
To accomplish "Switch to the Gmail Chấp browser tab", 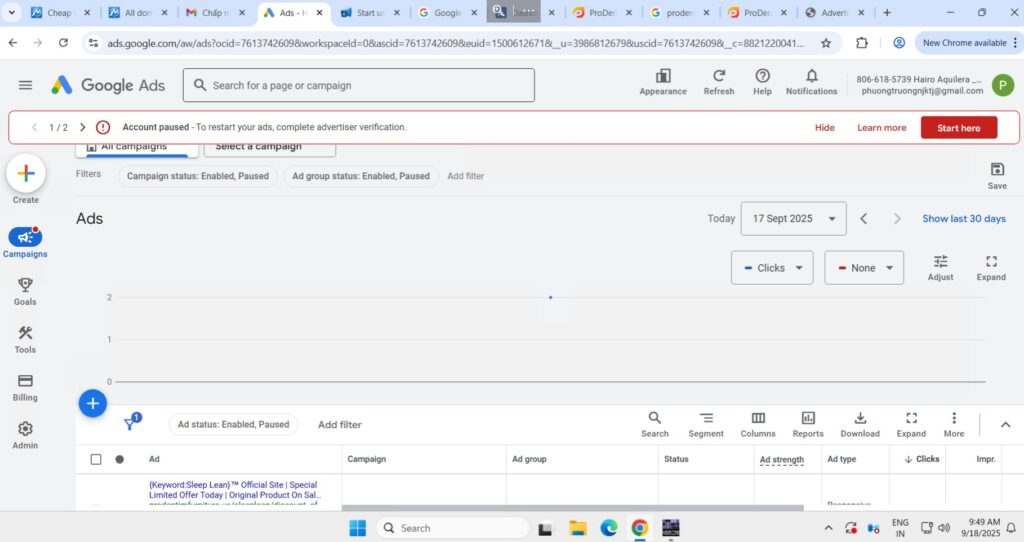I will (x=216, y=12).
